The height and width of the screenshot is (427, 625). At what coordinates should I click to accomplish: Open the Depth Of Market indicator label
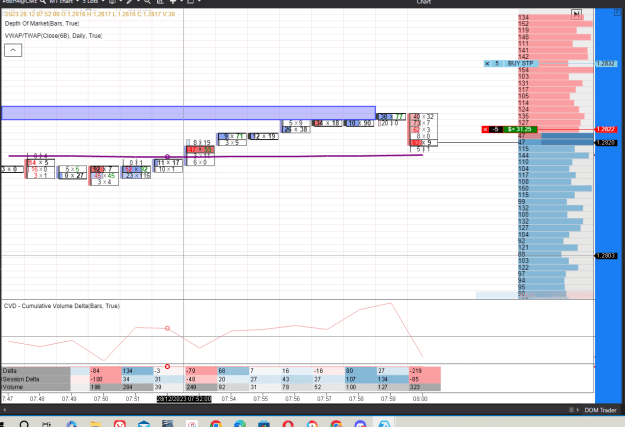tap(42, 24)
